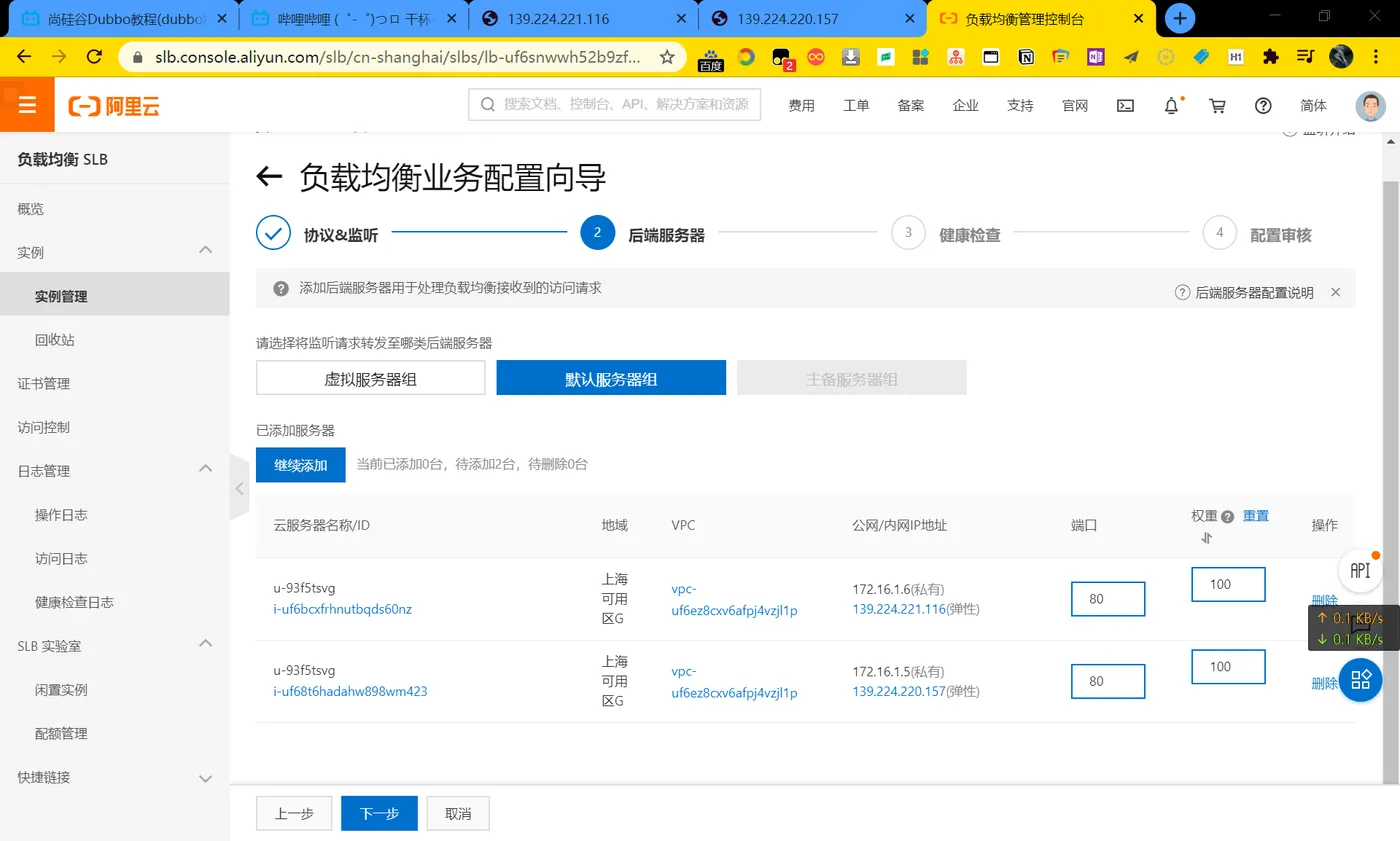This screenshot has width=1400, height=841.
Task: Go back with wizard back arrow
Action: (x=269, y=177)
